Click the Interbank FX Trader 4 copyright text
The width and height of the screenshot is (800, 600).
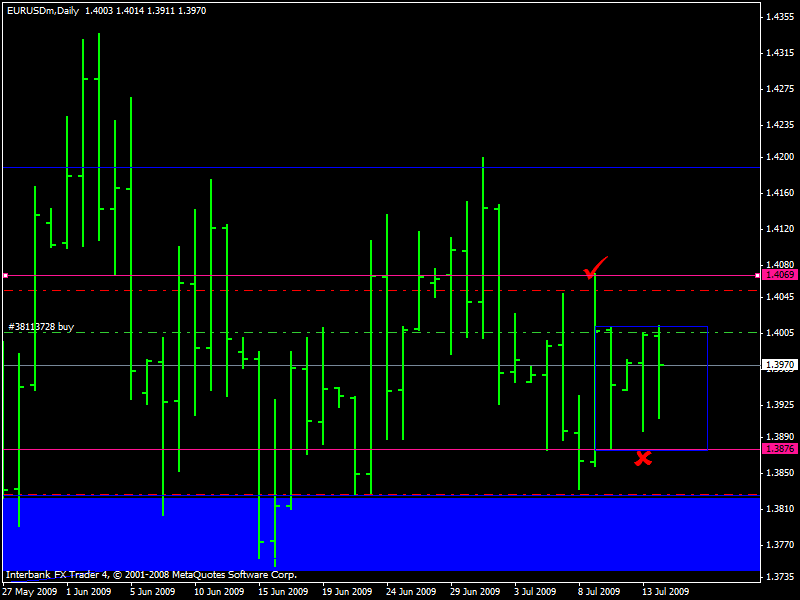pyautogui.click(x=151, y=575)
